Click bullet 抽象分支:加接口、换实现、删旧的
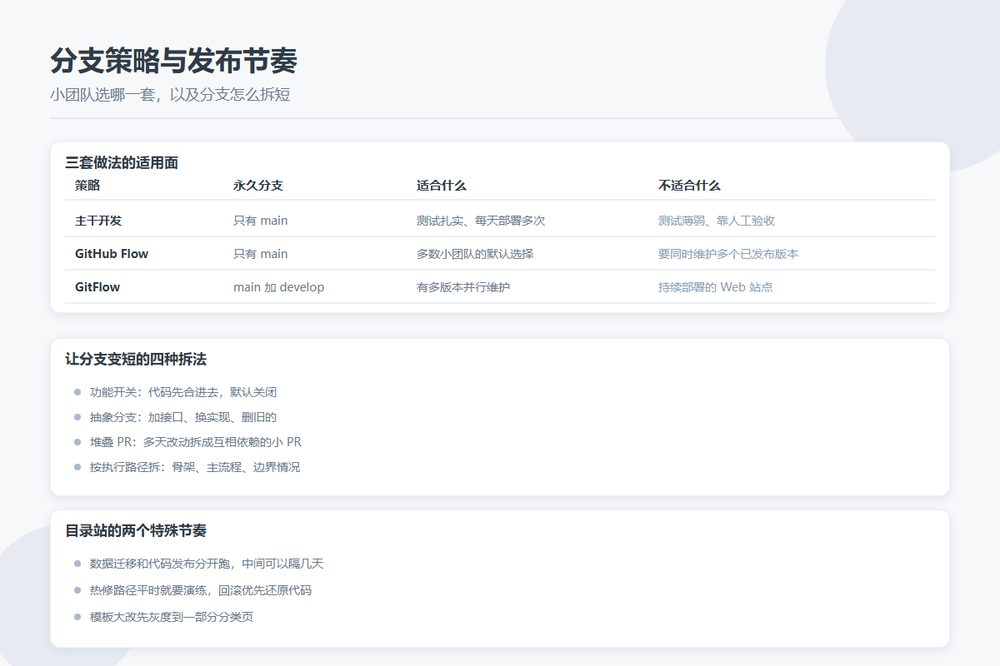The height and width of the screenshot is (666, 1000). [x=183, y=417]
